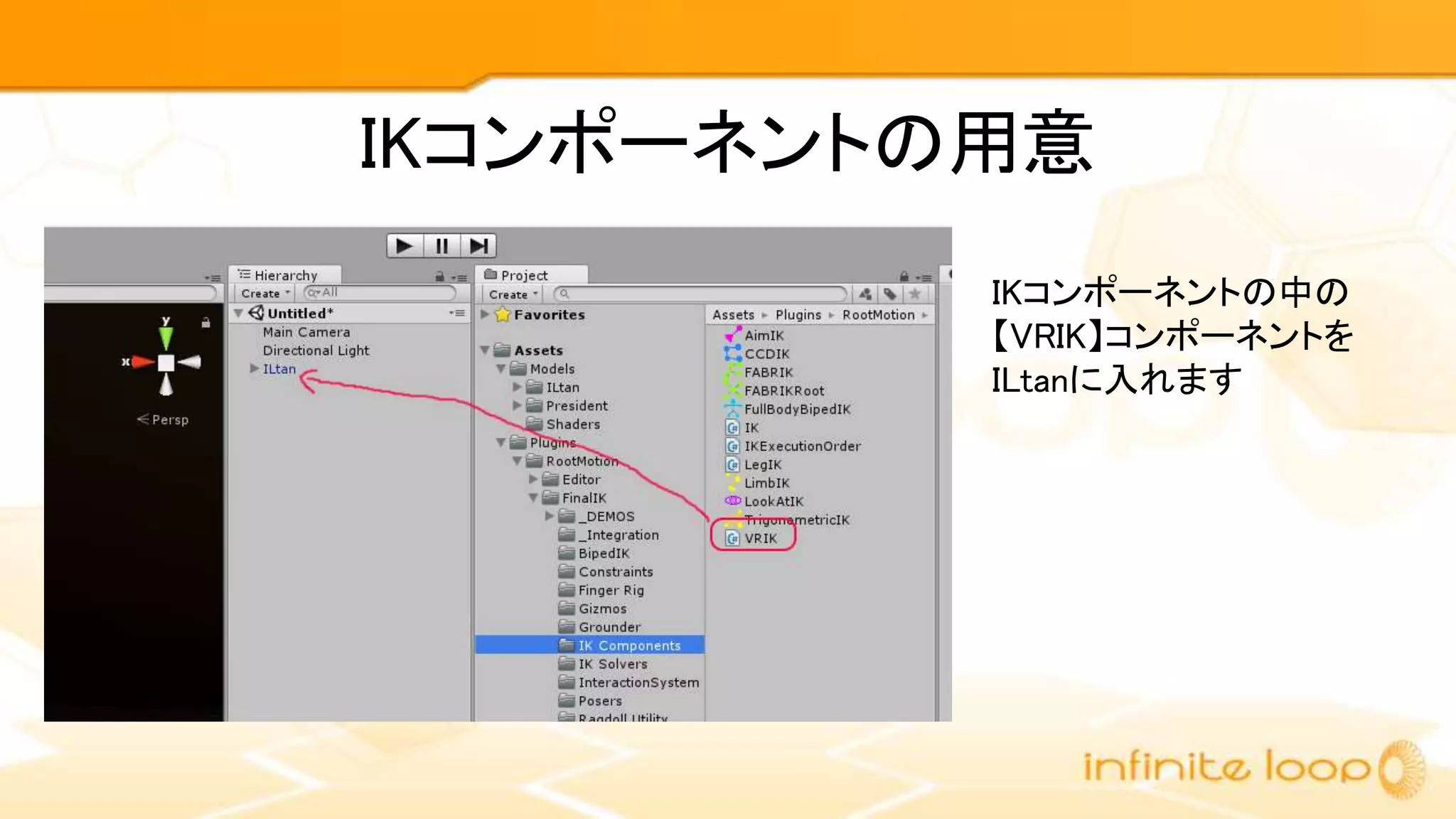This screenshot has width=1456, height=819.
Task: Expand the Editor folder
Action: click(x=533, y=479)
